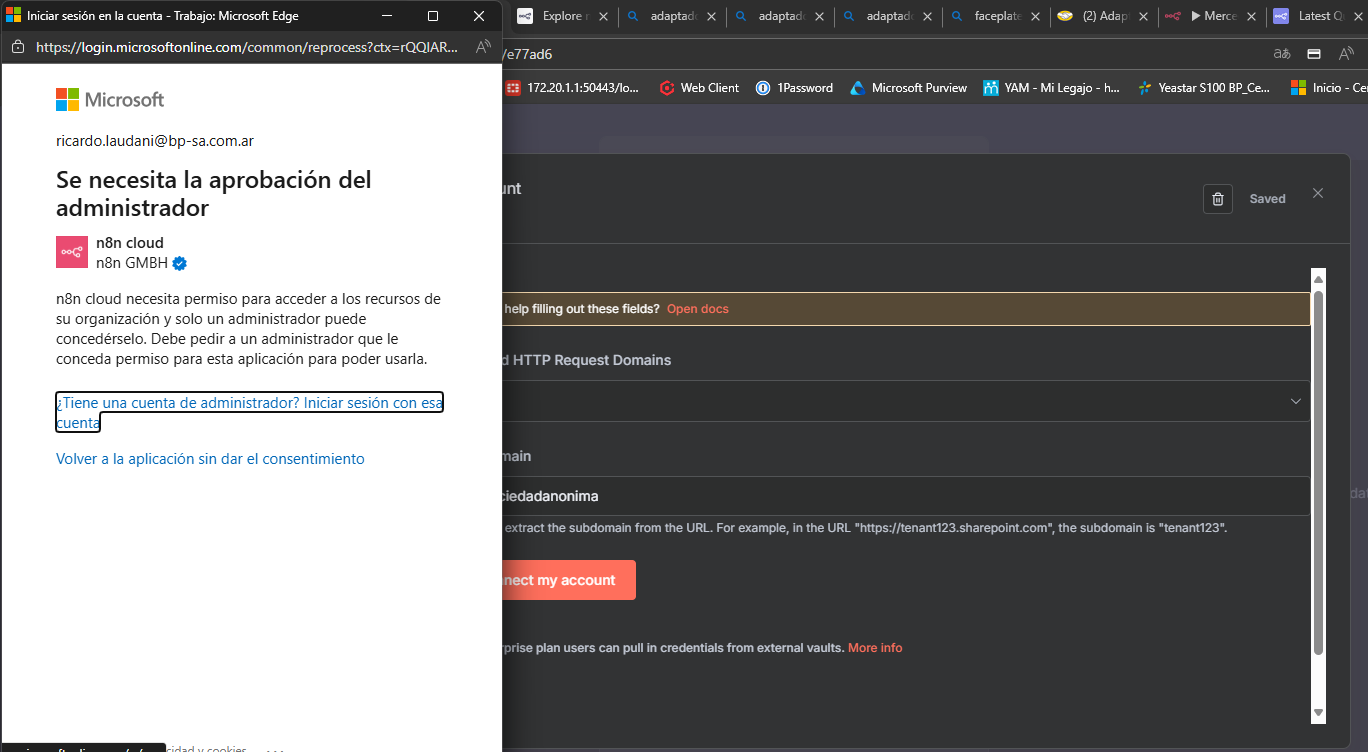The width and height of the screenshot is (1368, 752).
Task: Close the (2) Adap browser tab
Action: tap(1143, 17)
